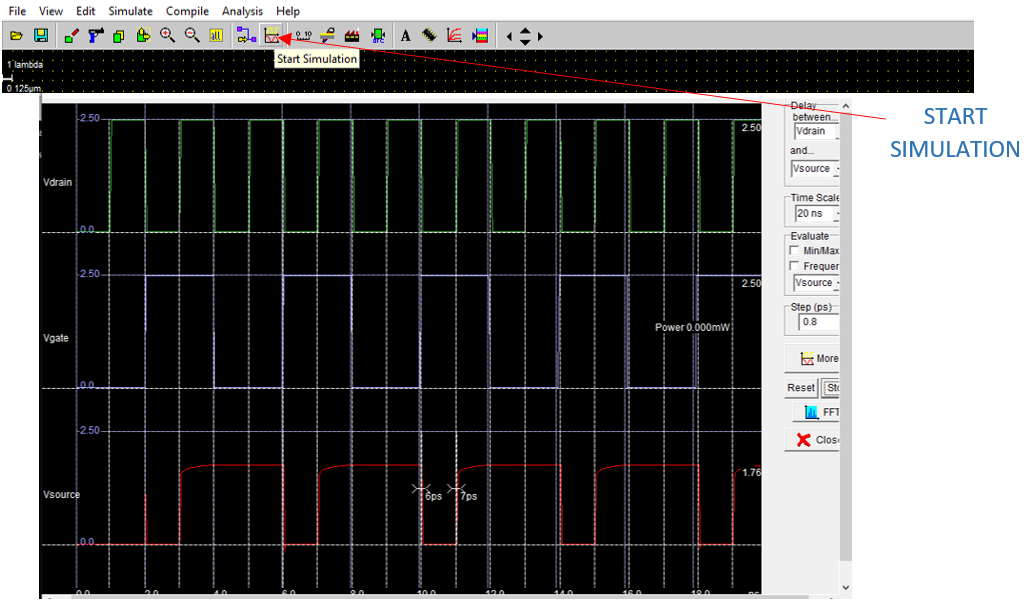Open the View menu

click(50, 11)
